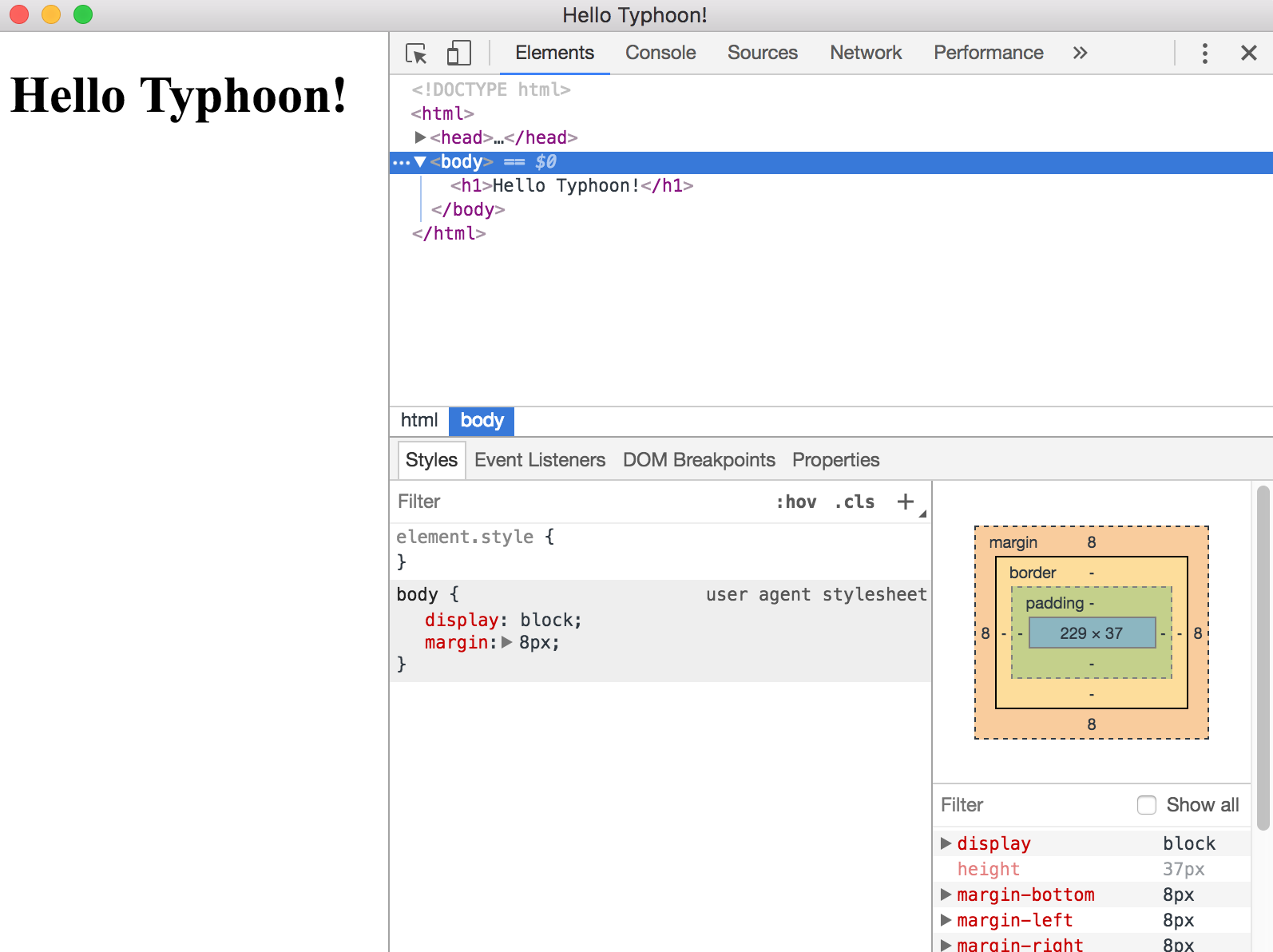
Task: Toggle the :hov element state button
Action: 796,502
